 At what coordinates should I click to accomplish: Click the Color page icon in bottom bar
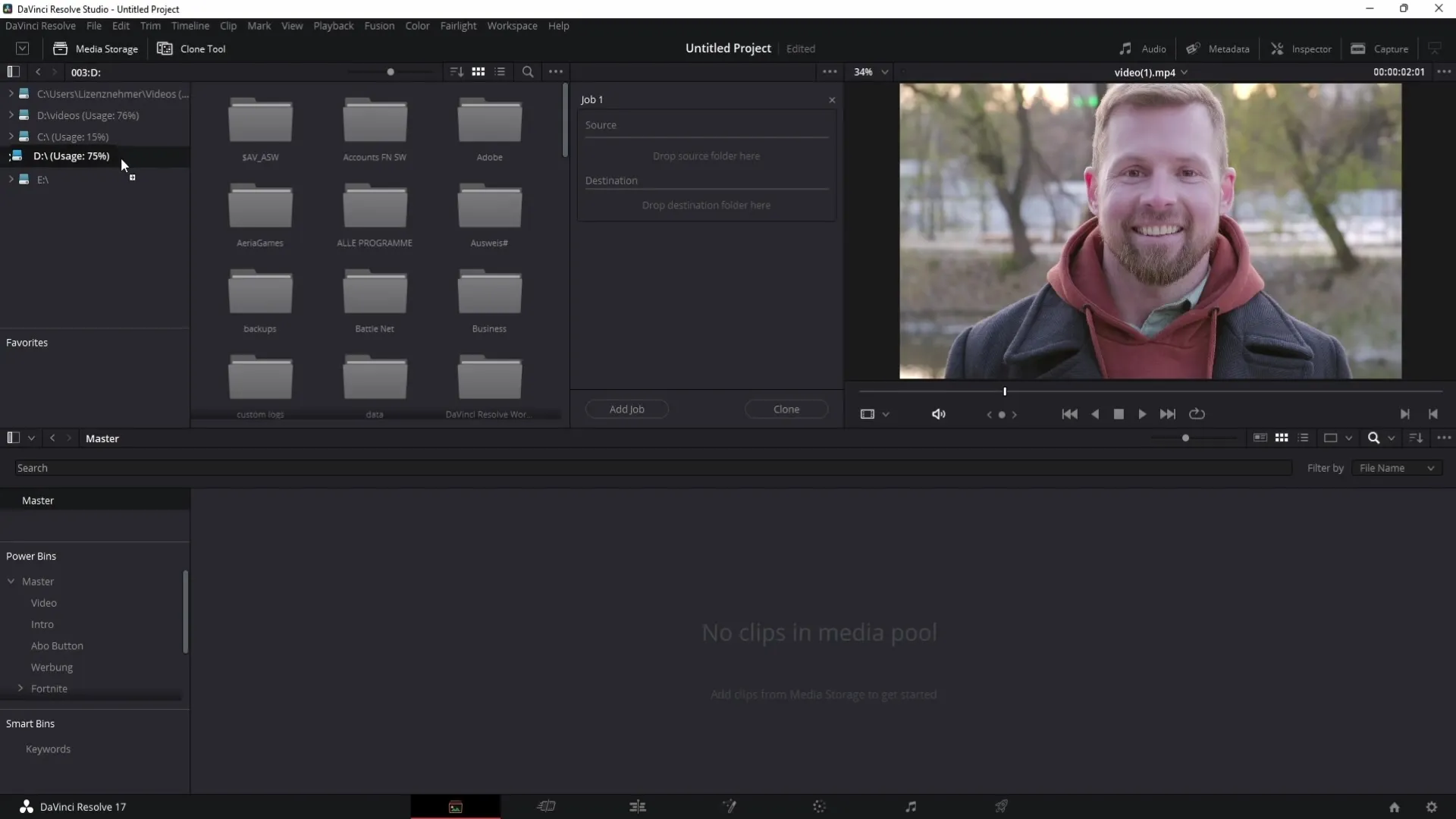click(x=820, y=806)
